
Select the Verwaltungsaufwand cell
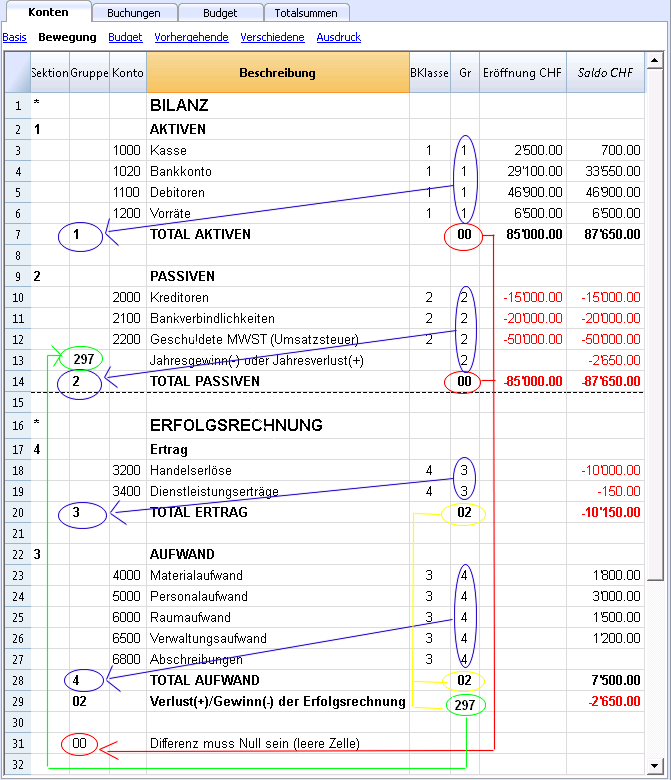(278, 638)
